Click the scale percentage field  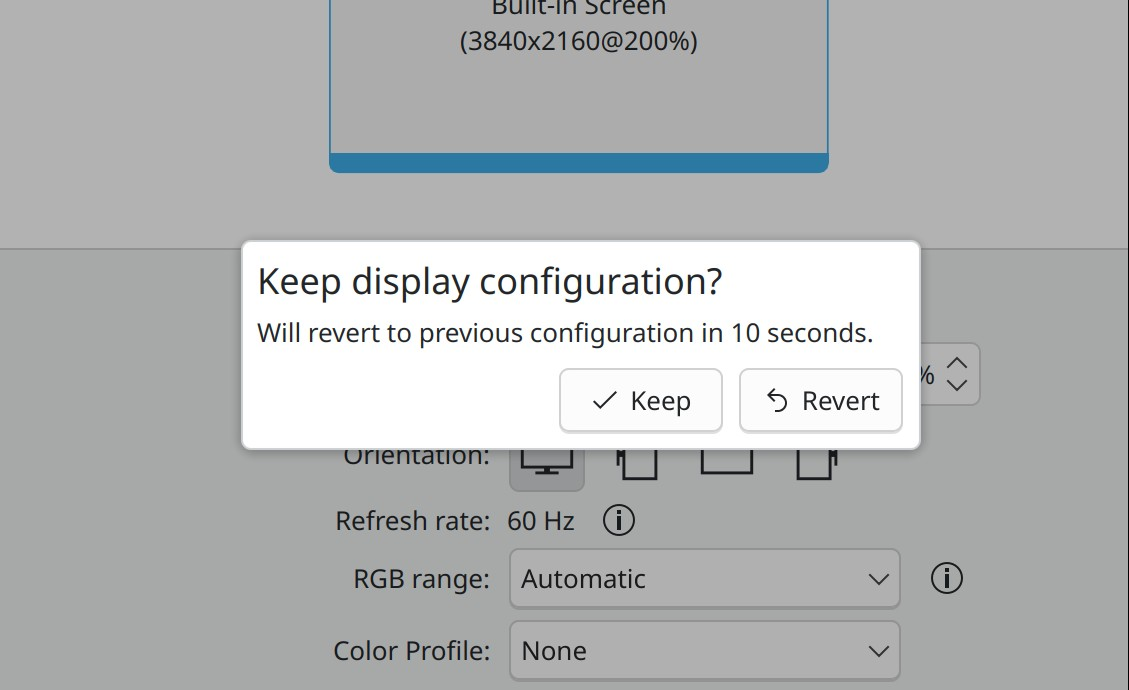(x=927, y=375)
